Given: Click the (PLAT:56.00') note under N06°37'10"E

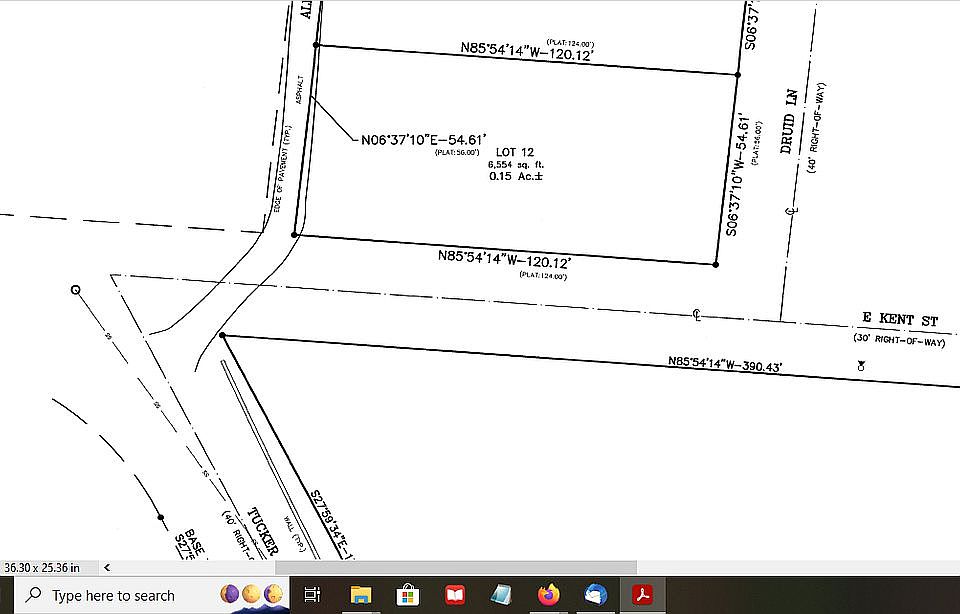Looking at the screenshot, I should coord(457,152).
